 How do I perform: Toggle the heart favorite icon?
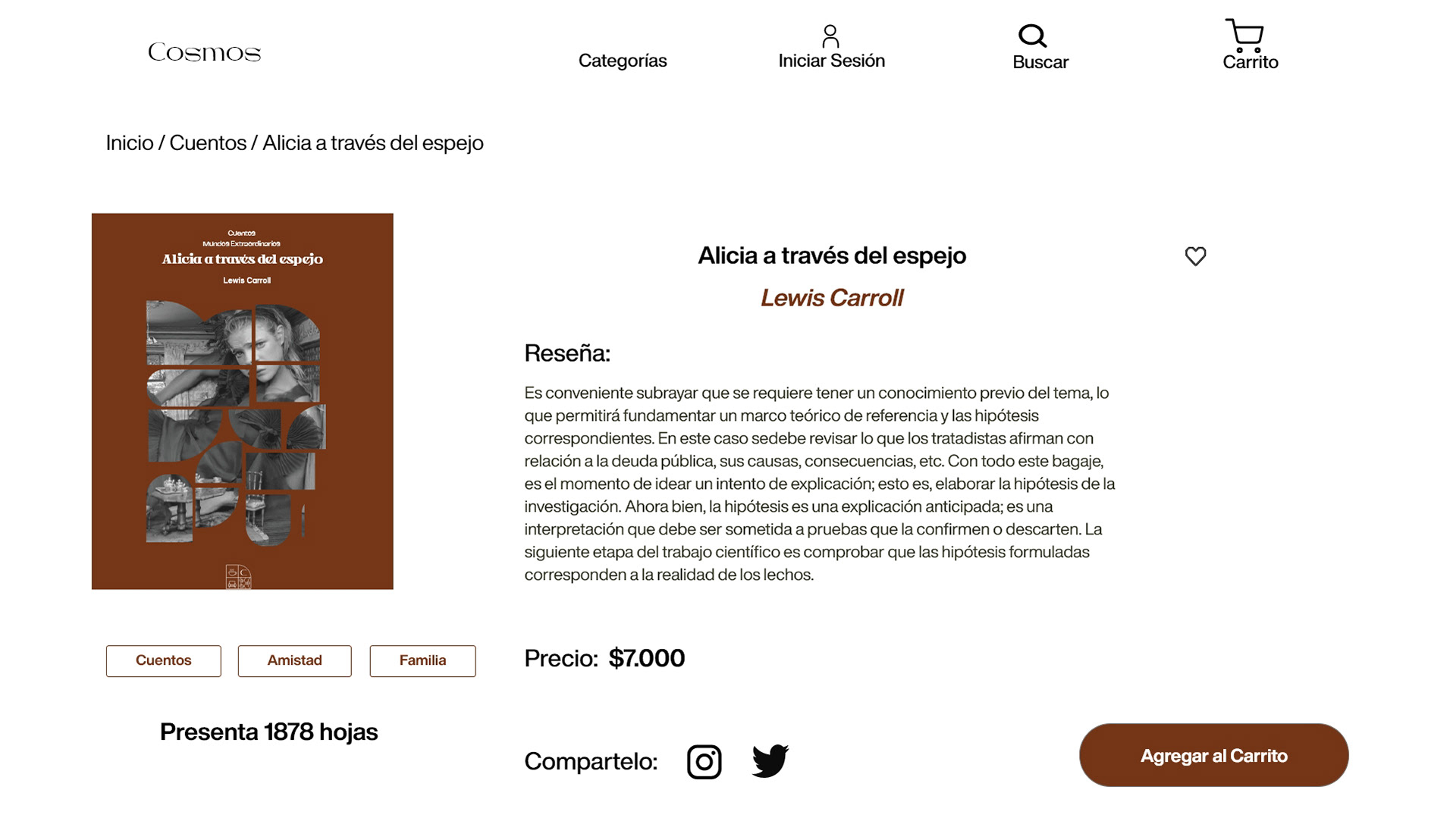point(1195,256)
